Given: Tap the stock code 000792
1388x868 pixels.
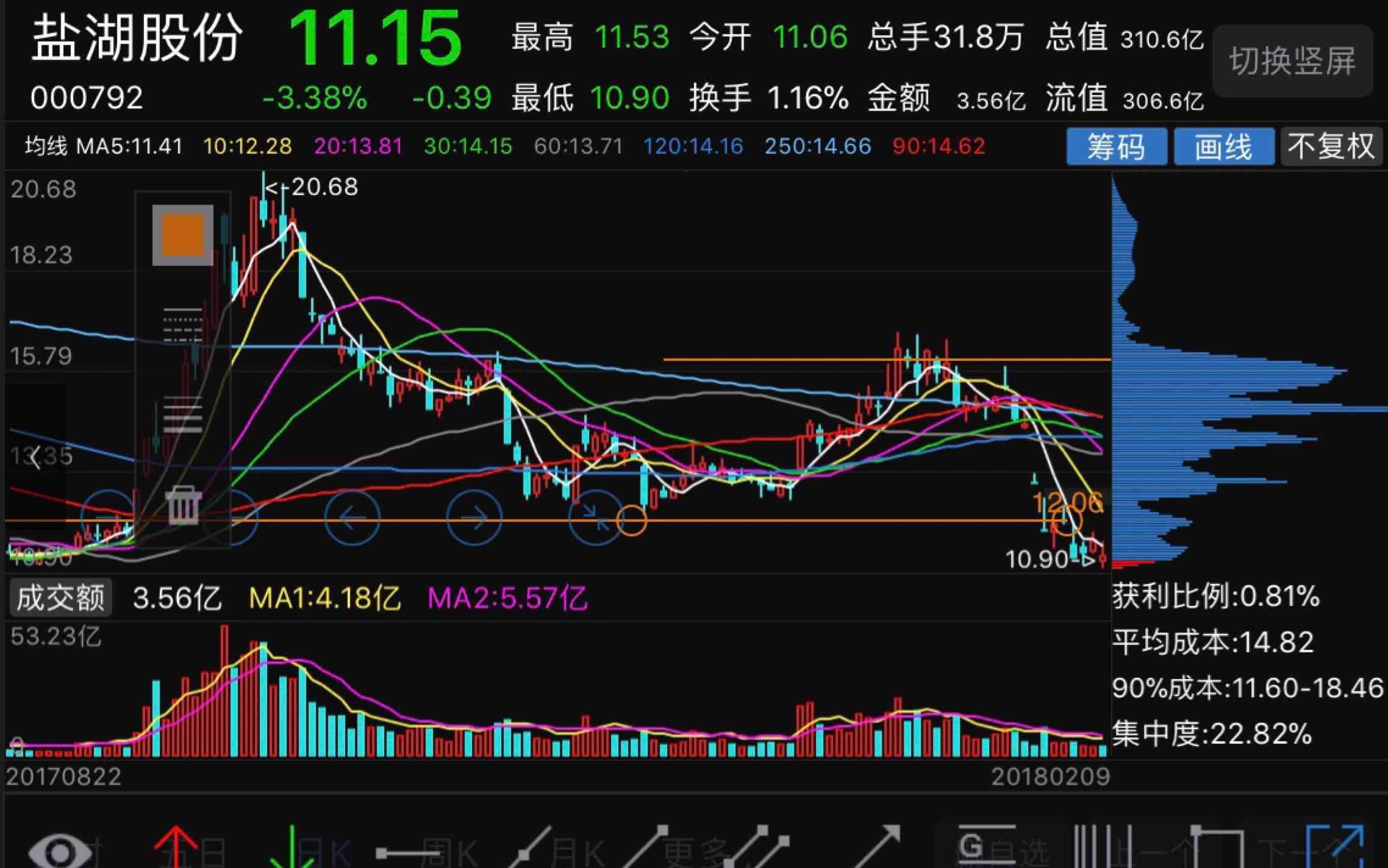Looking at the screenshot, I should coord(87,98).
